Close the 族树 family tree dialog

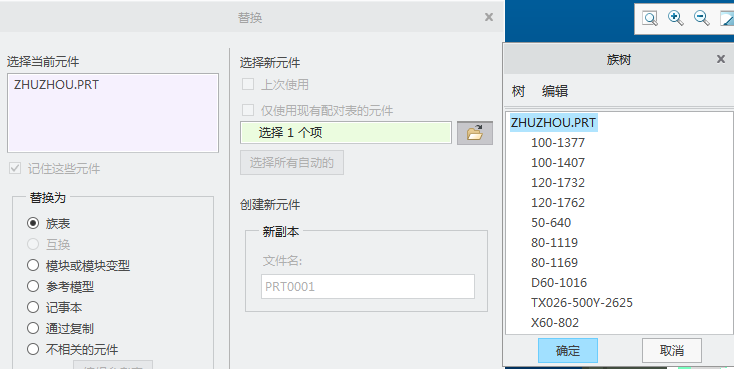(720, 59)
